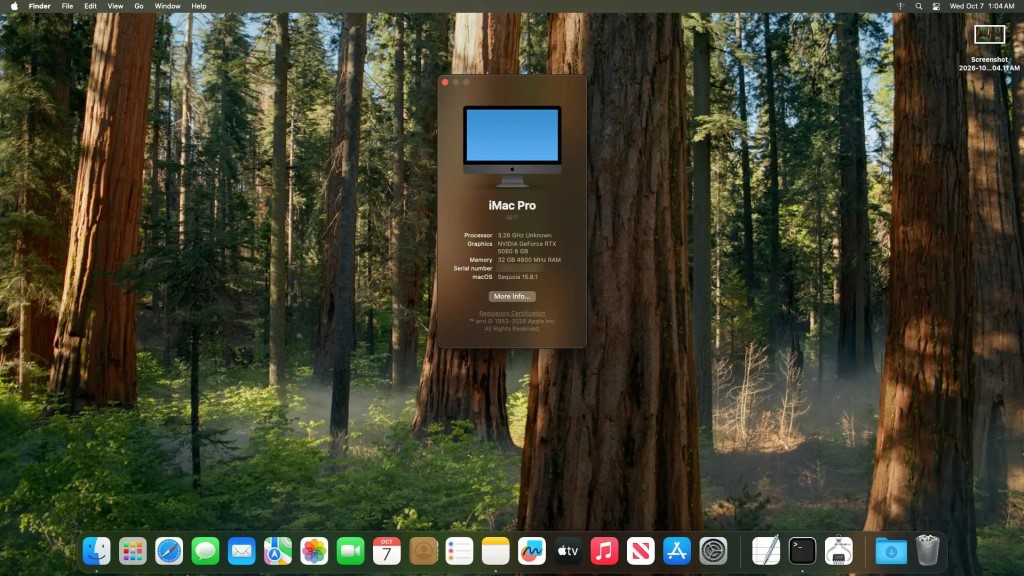
Task: Click the Wi-Fi status icon in menu bar
Action: click(900, 6)
